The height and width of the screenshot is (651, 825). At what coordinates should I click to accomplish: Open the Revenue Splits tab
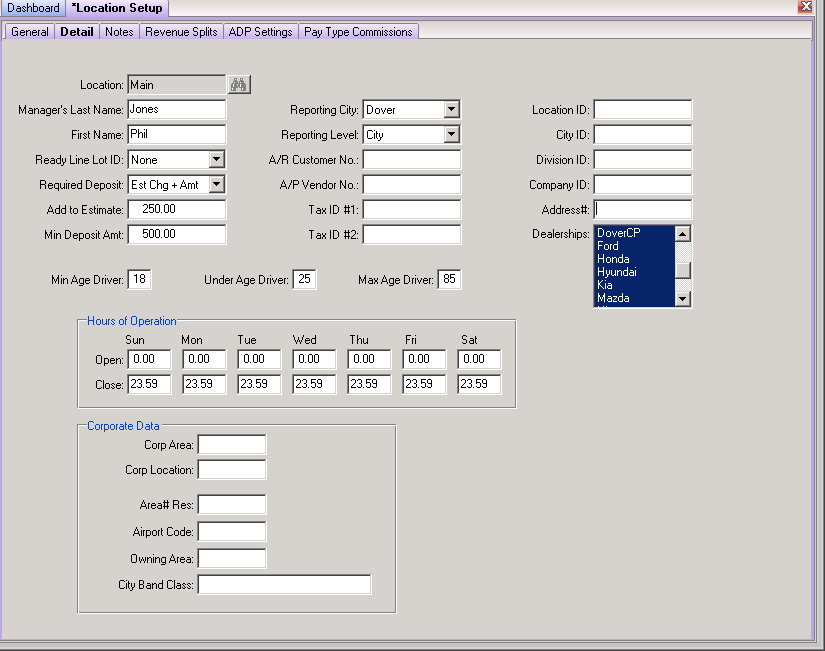coord(181,32)
